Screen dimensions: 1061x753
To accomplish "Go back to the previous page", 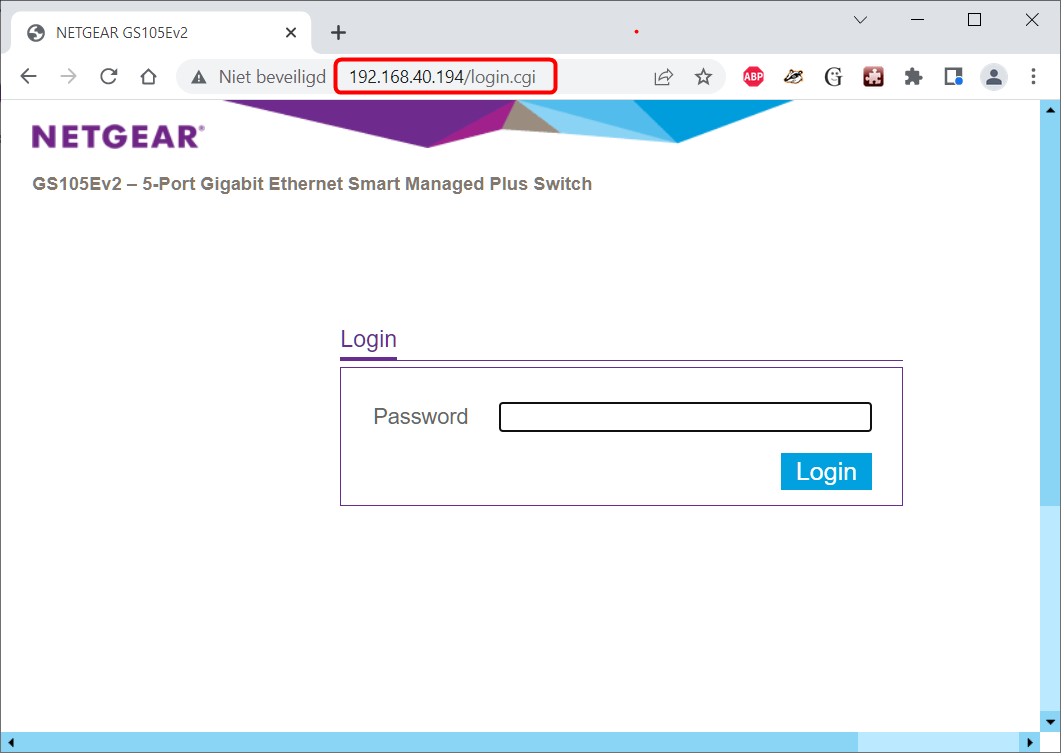I will (28, 76).
